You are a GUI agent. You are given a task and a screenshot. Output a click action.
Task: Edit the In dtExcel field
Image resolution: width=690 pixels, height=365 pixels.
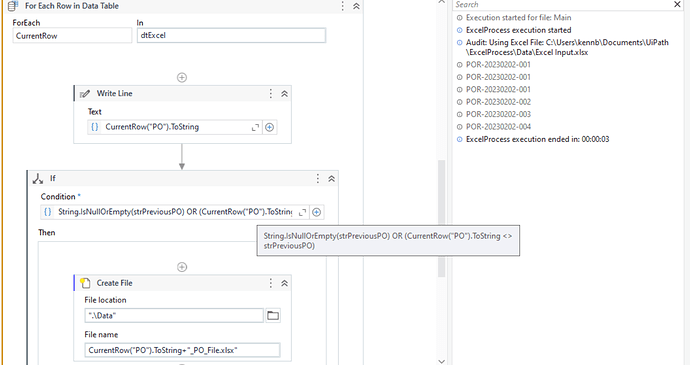coord(231,35)
